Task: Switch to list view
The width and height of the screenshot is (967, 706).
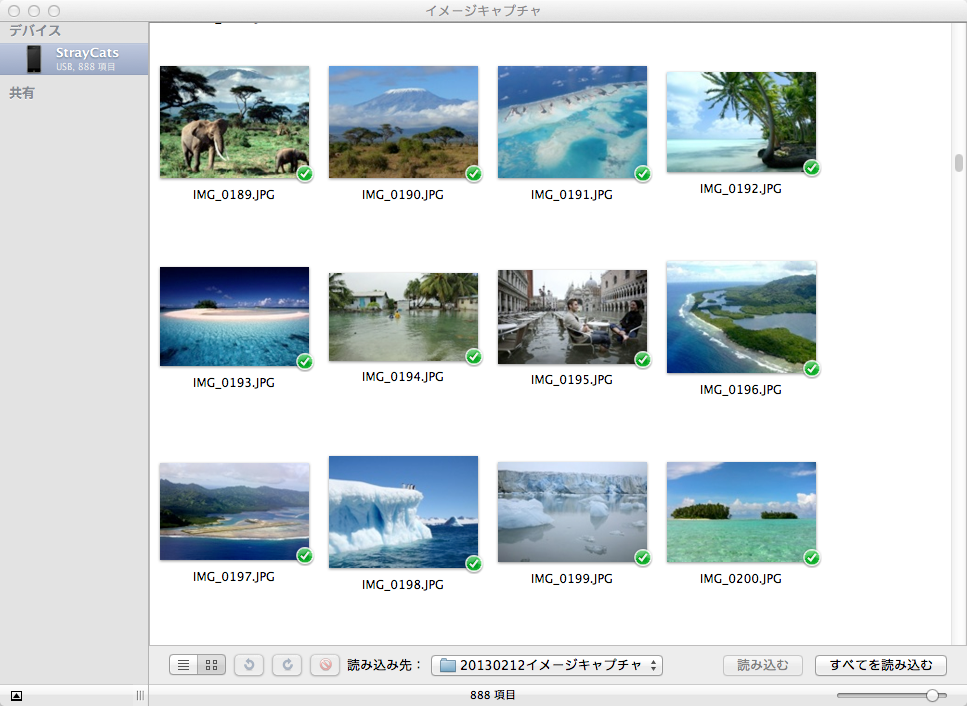Action: (x=183, y=665)
